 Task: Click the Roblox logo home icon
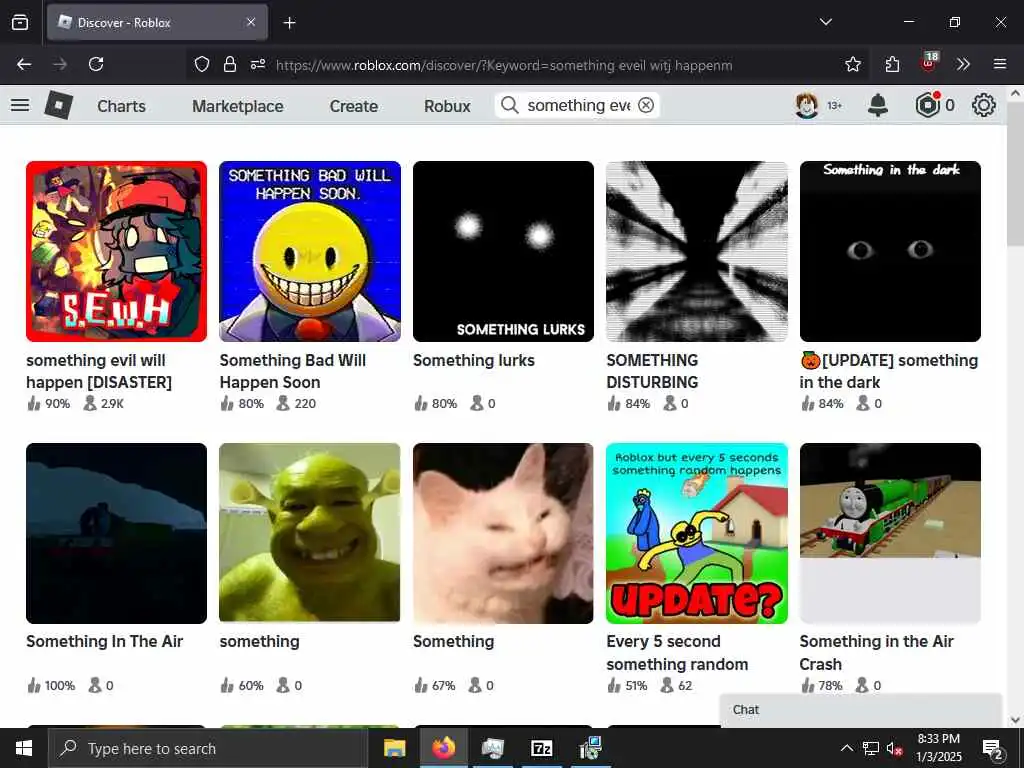pos(58,105)
